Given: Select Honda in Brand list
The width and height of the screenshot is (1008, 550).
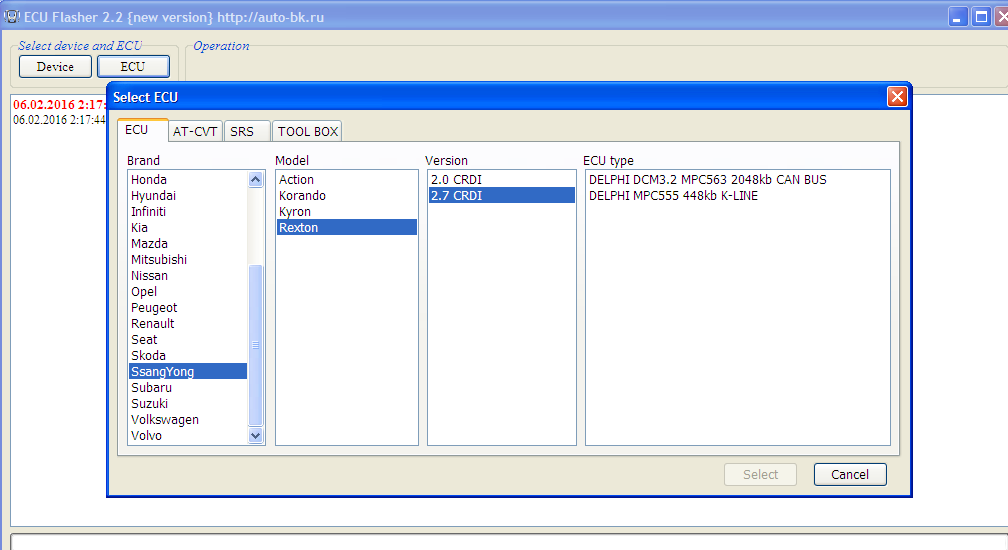Looking at the screenshot, I should [188, 179].
